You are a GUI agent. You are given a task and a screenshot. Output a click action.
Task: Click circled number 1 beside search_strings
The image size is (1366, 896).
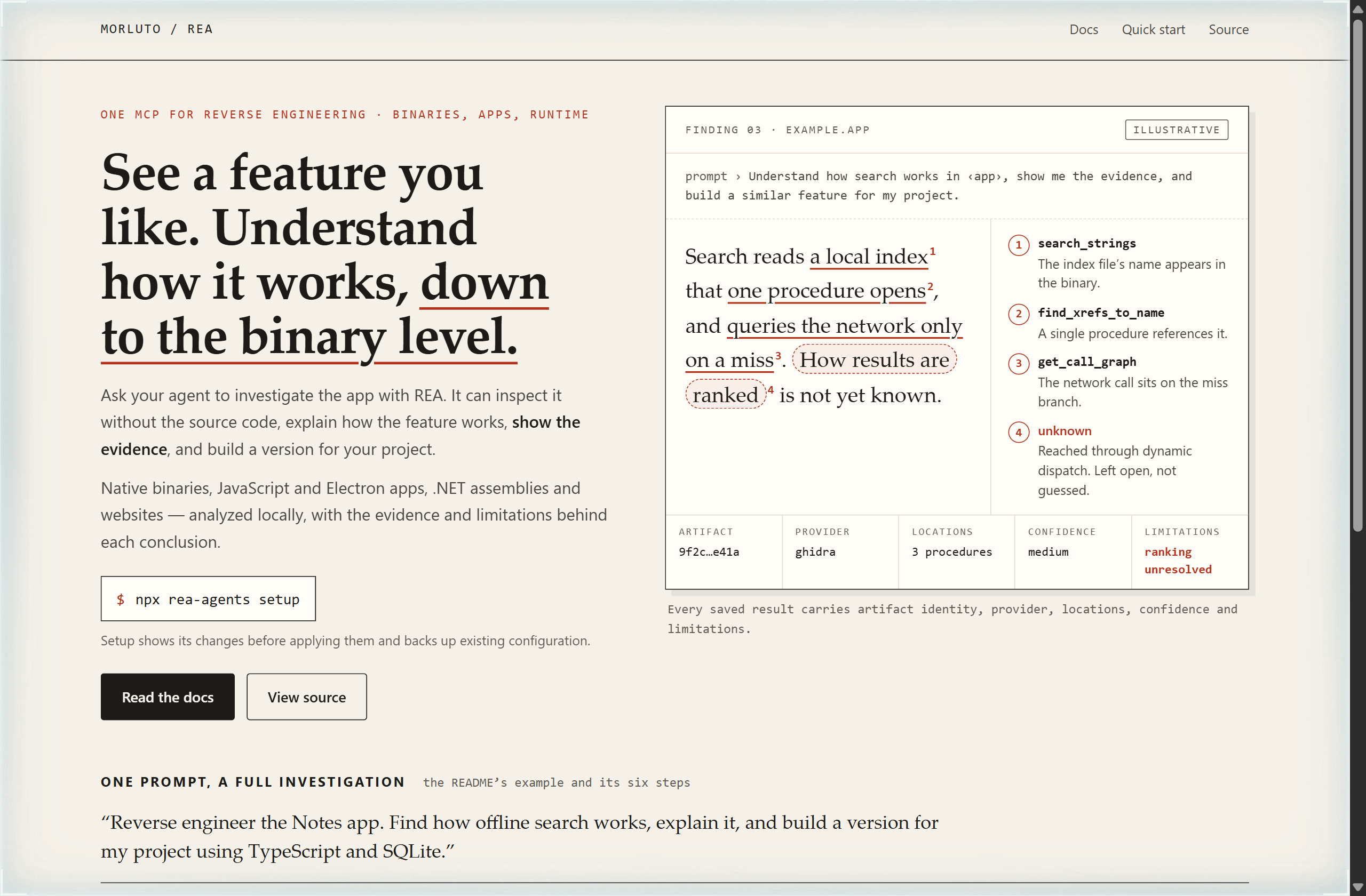click(x=1018, y=245)
